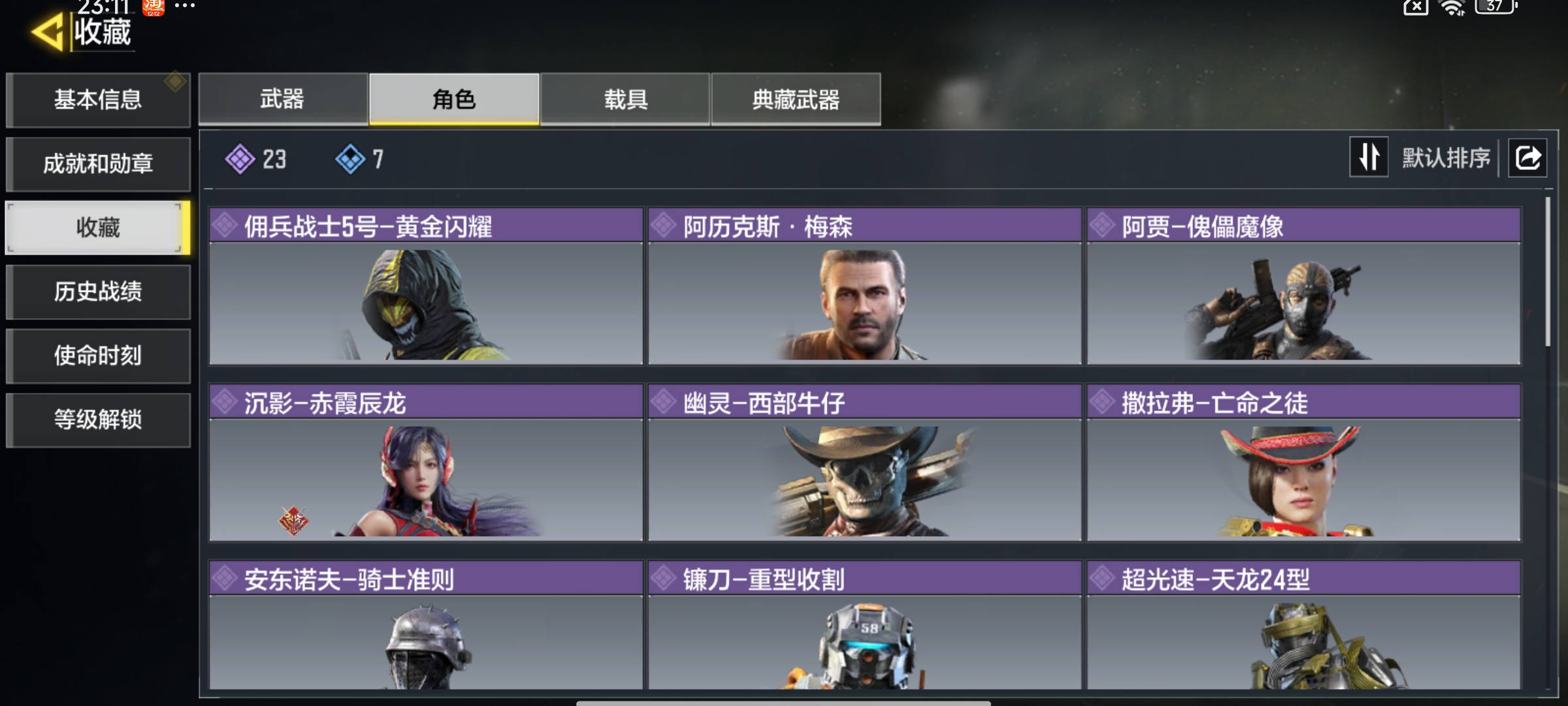This screenshot has height=706, width=1568.
Task: Click the red emblem badge on 沉影-赤霞辰龙 card
Action: (293, 520)
